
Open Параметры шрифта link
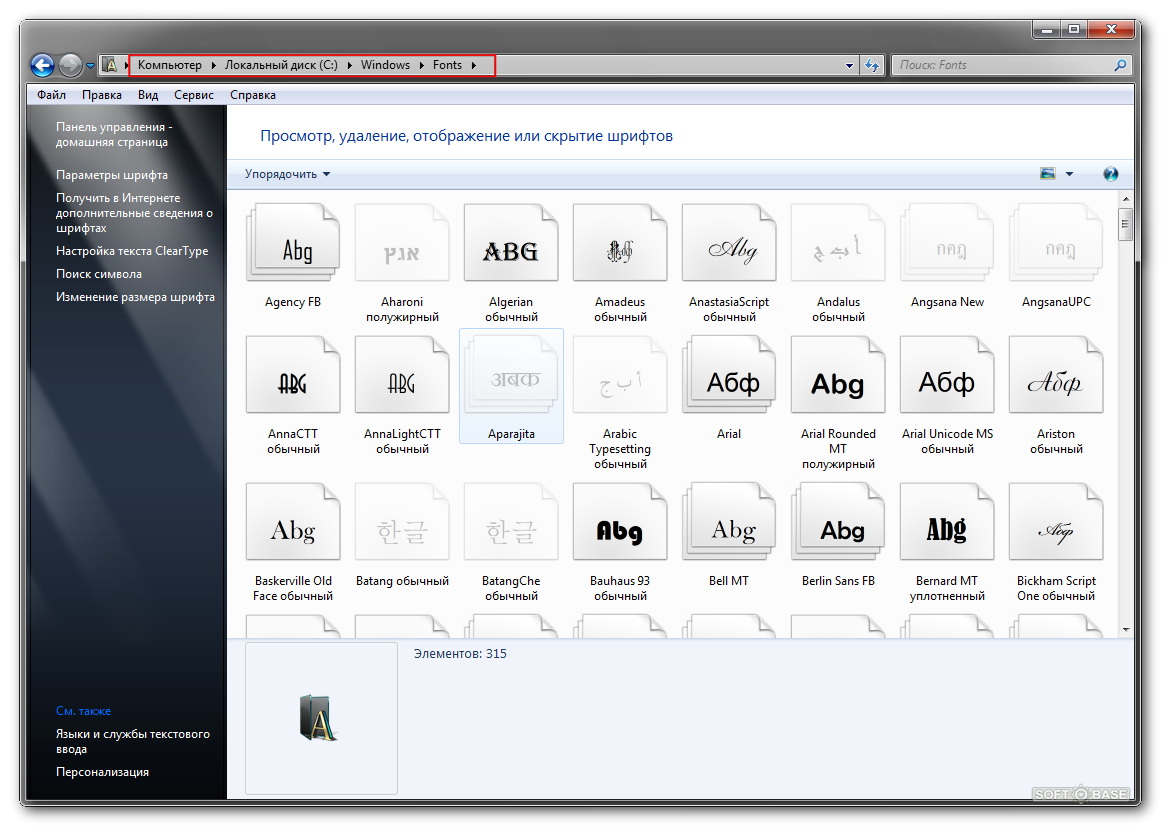[112, 175]
